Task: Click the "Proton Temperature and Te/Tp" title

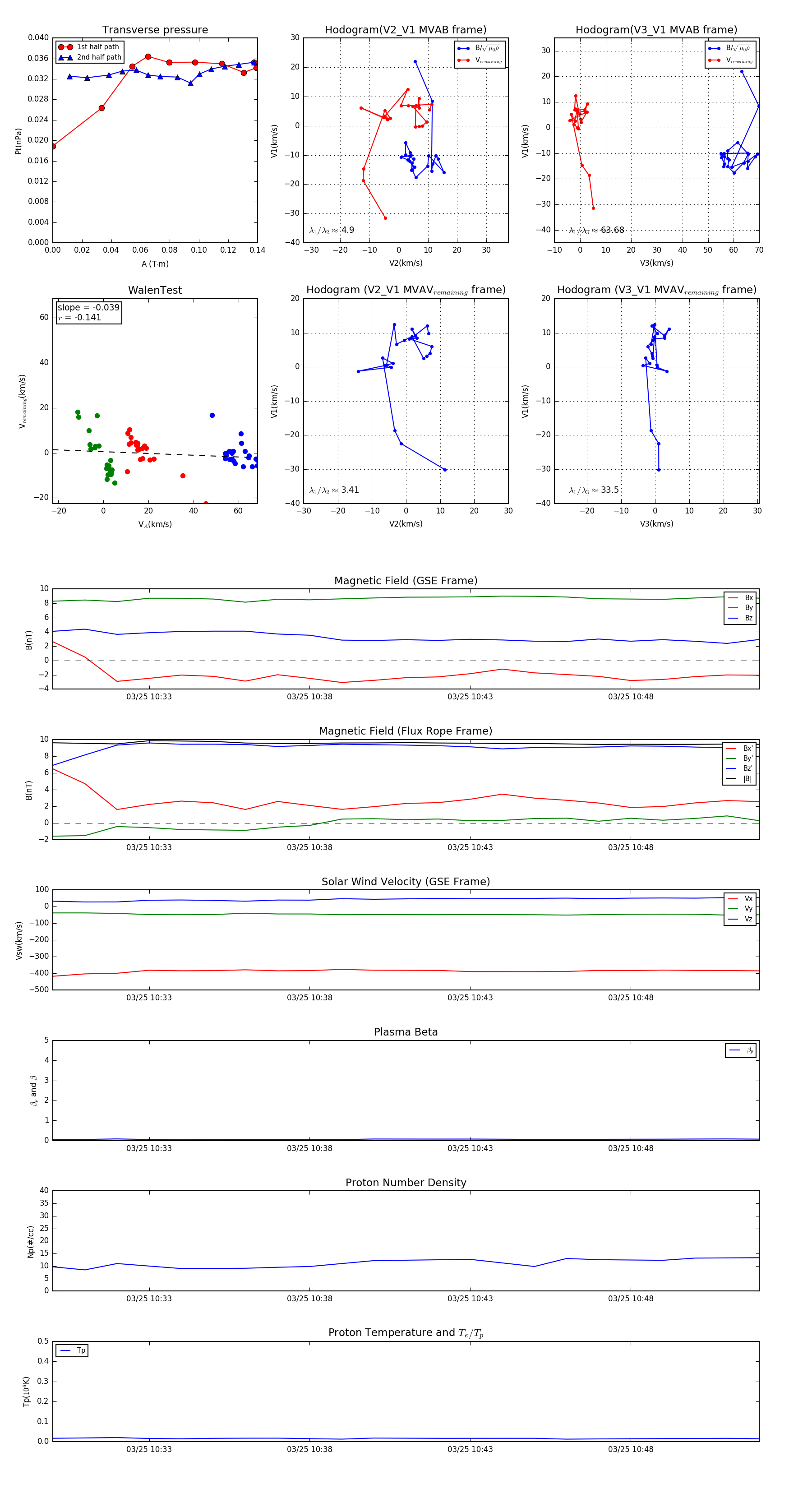Action: point(406,1333)
